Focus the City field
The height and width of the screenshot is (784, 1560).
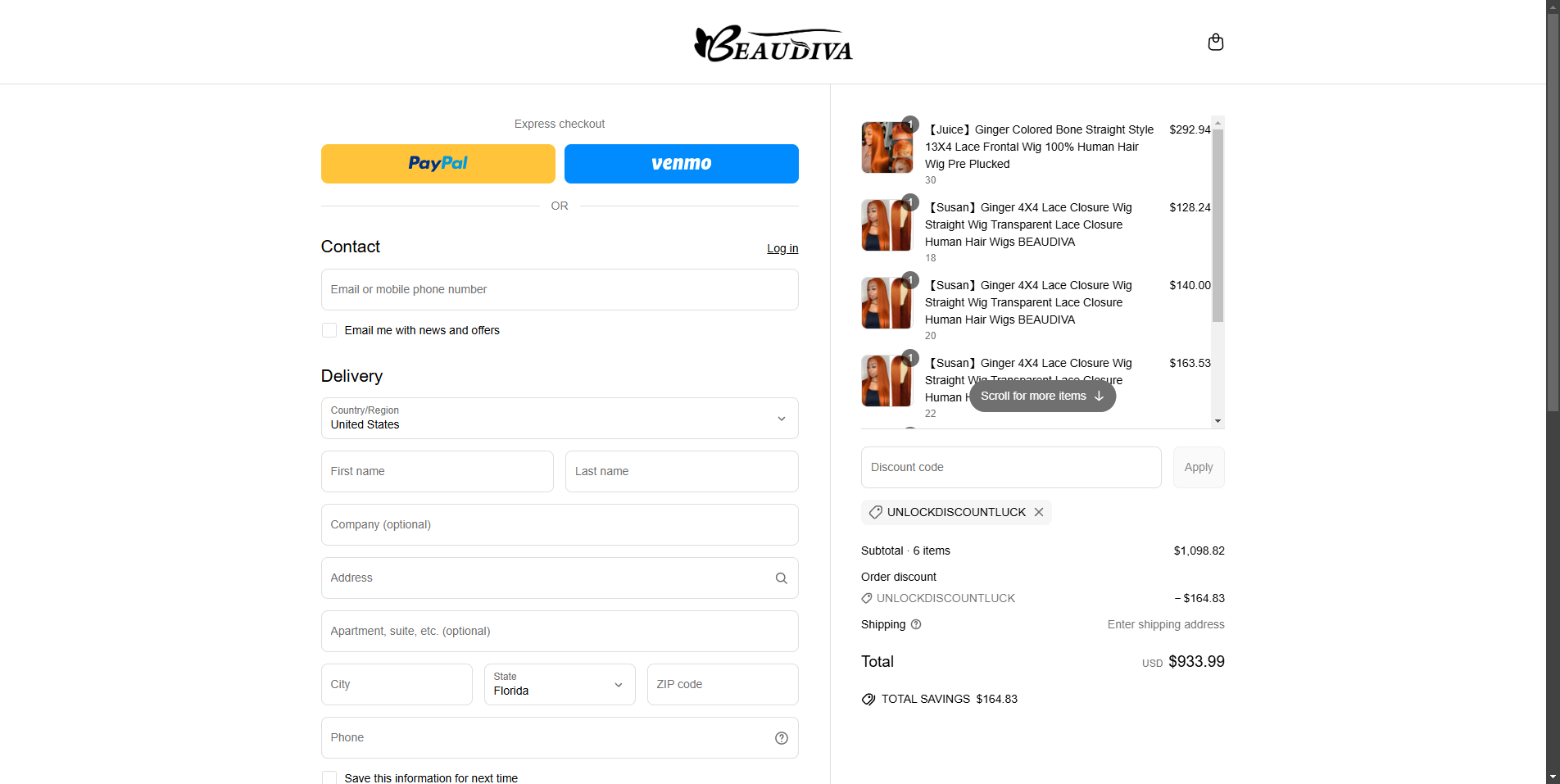(x=397, y=685)
